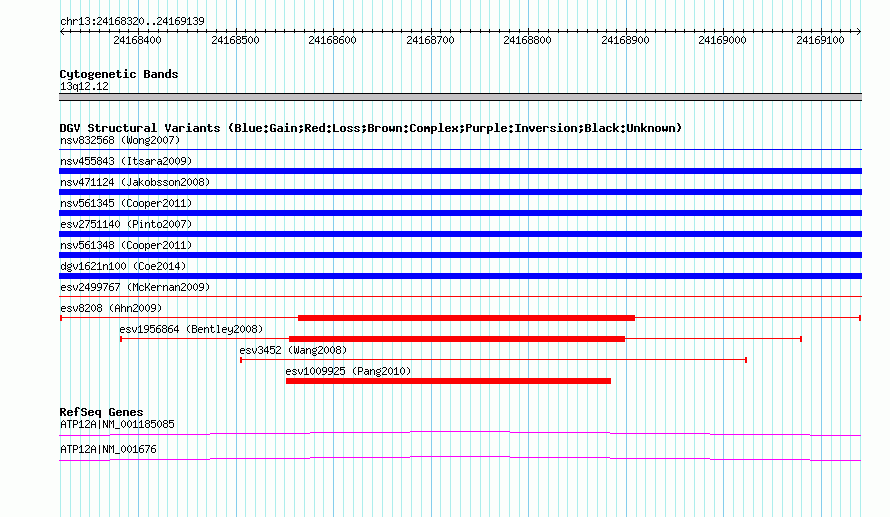The image size is (890, 517).
Task: Click the 24169100 ruler coordinate
Action: (820, 40)
